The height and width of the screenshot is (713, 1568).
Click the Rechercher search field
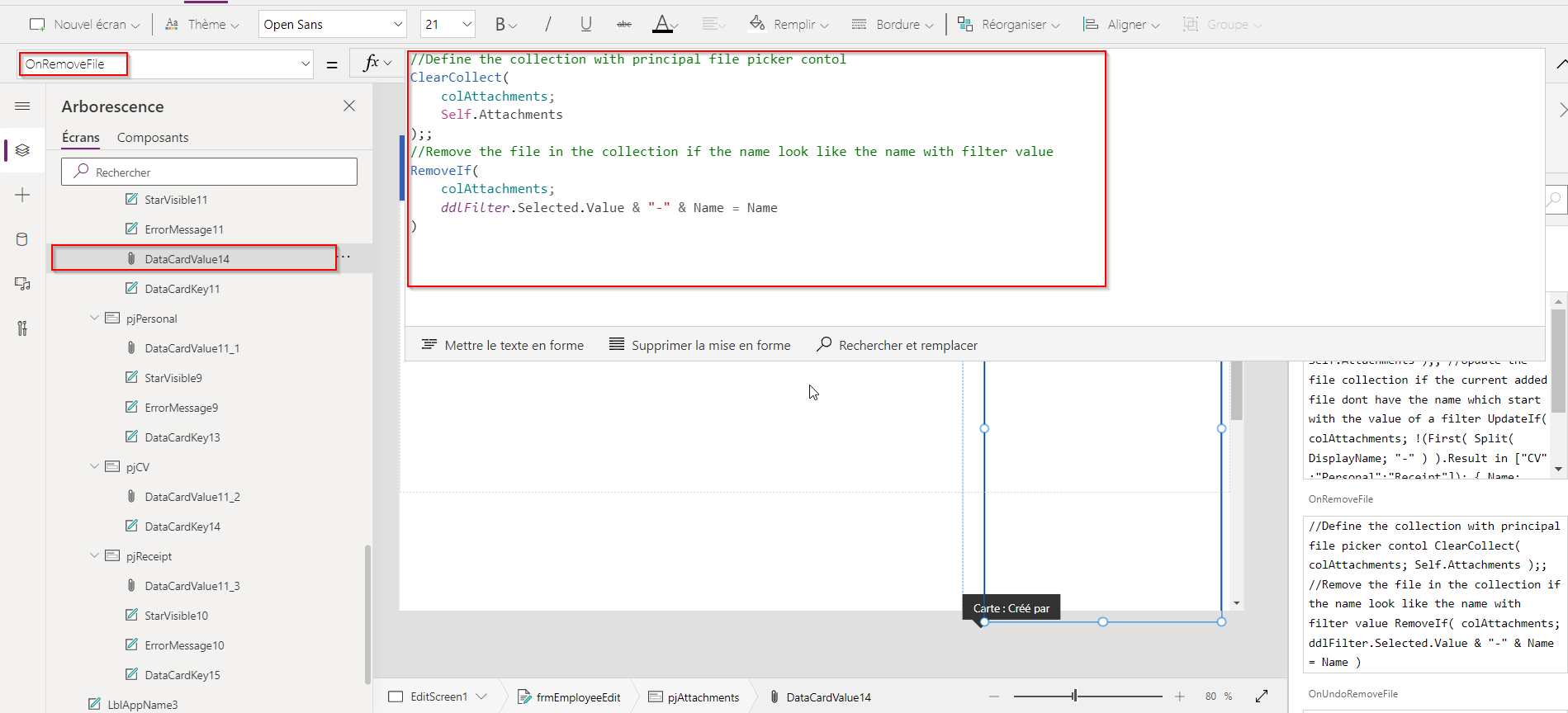(209, 172)
